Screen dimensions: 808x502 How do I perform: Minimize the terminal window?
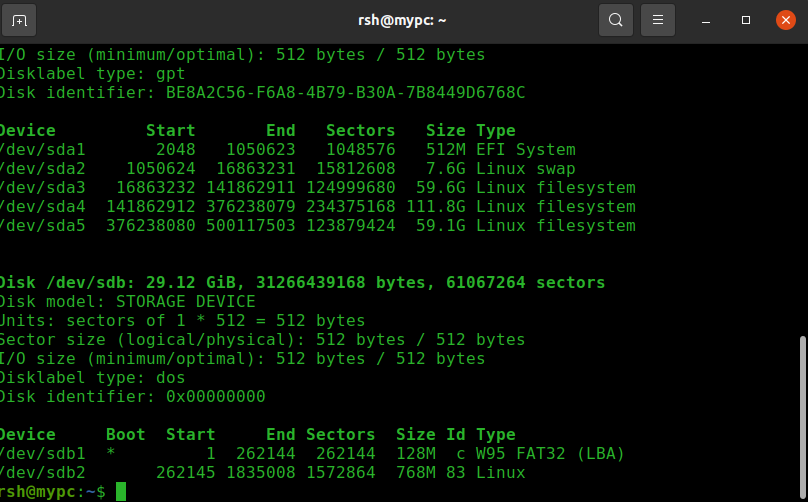pyautogui.click(x=707, y=20)
